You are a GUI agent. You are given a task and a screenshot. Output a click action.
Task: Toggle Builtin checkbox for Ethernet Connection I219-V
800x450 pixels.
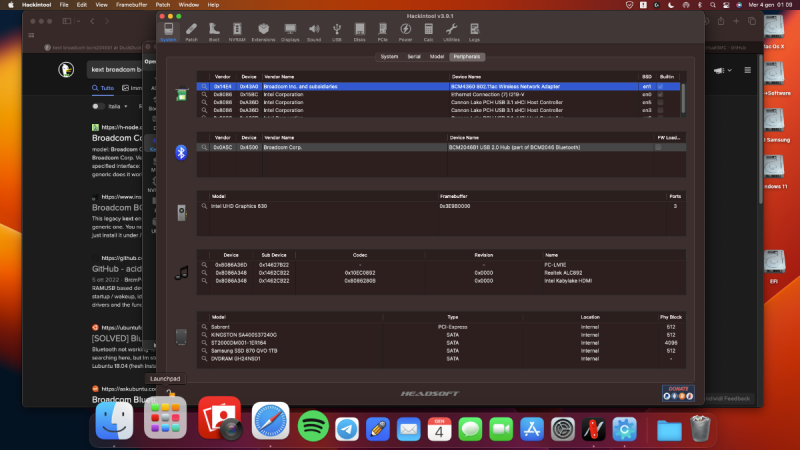coord(660,94)
